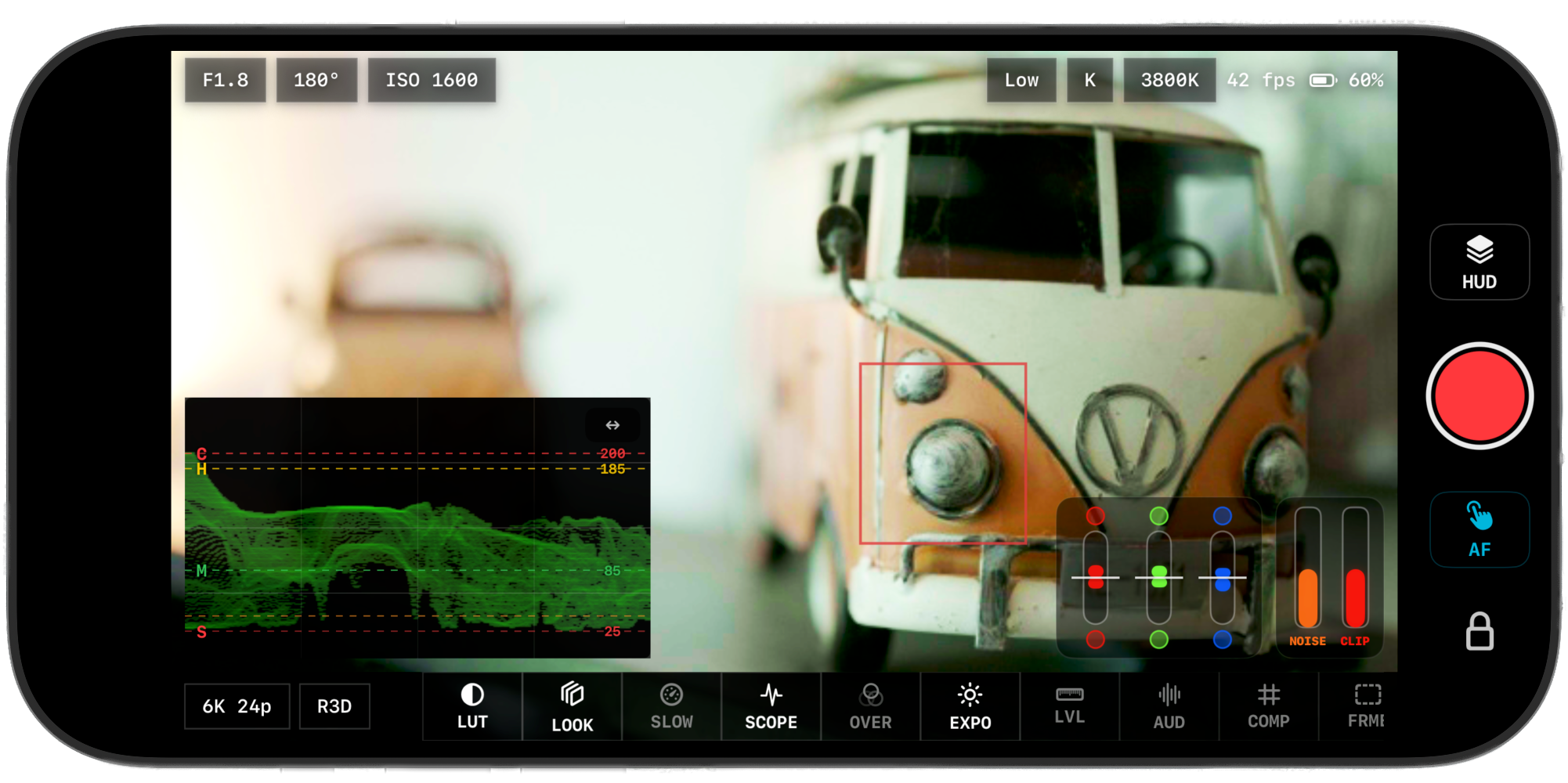Toggle the LUT preview
Image resolution: width=1568 pixels, height=783 pixels.
[x=472, y=706]
